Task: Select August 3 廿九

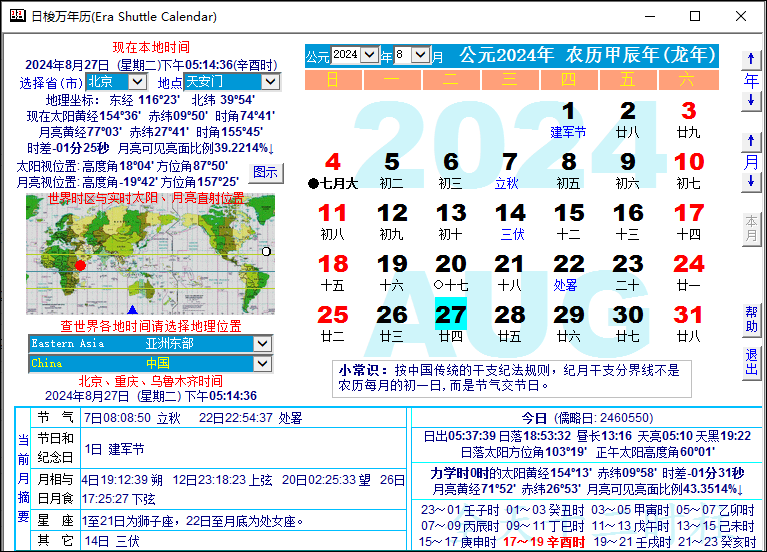Action: pos(688,120)
